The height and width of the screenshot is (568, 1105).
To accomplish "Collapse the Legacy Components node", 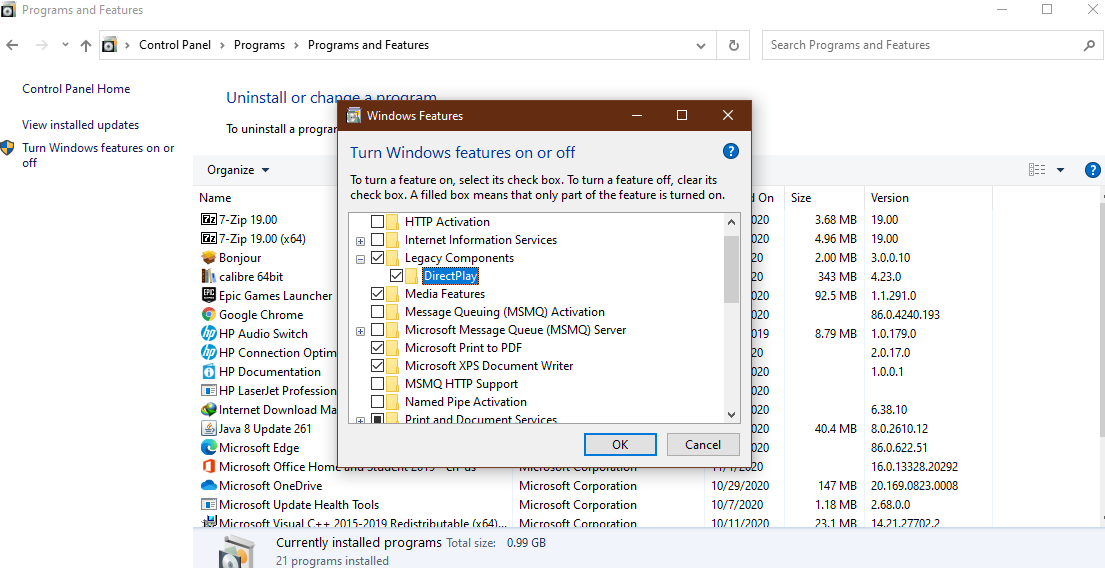I will (x=360, y=259).
